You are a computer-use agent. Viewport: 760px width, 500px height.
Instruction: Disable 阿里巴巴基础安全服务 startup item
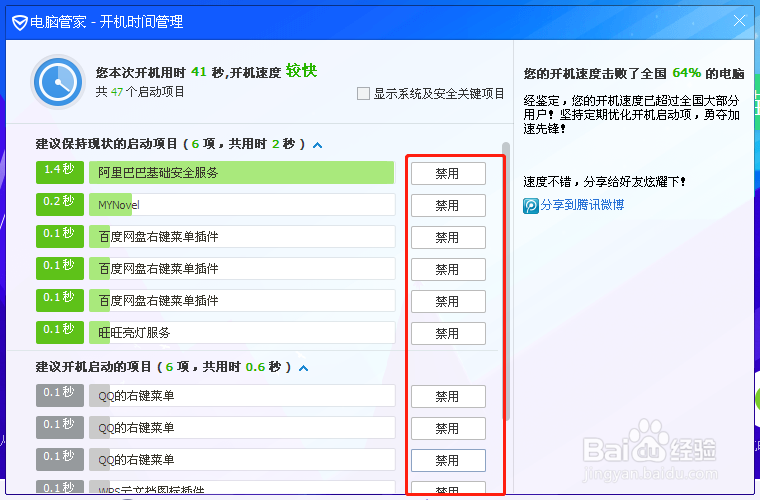(448, 173)
